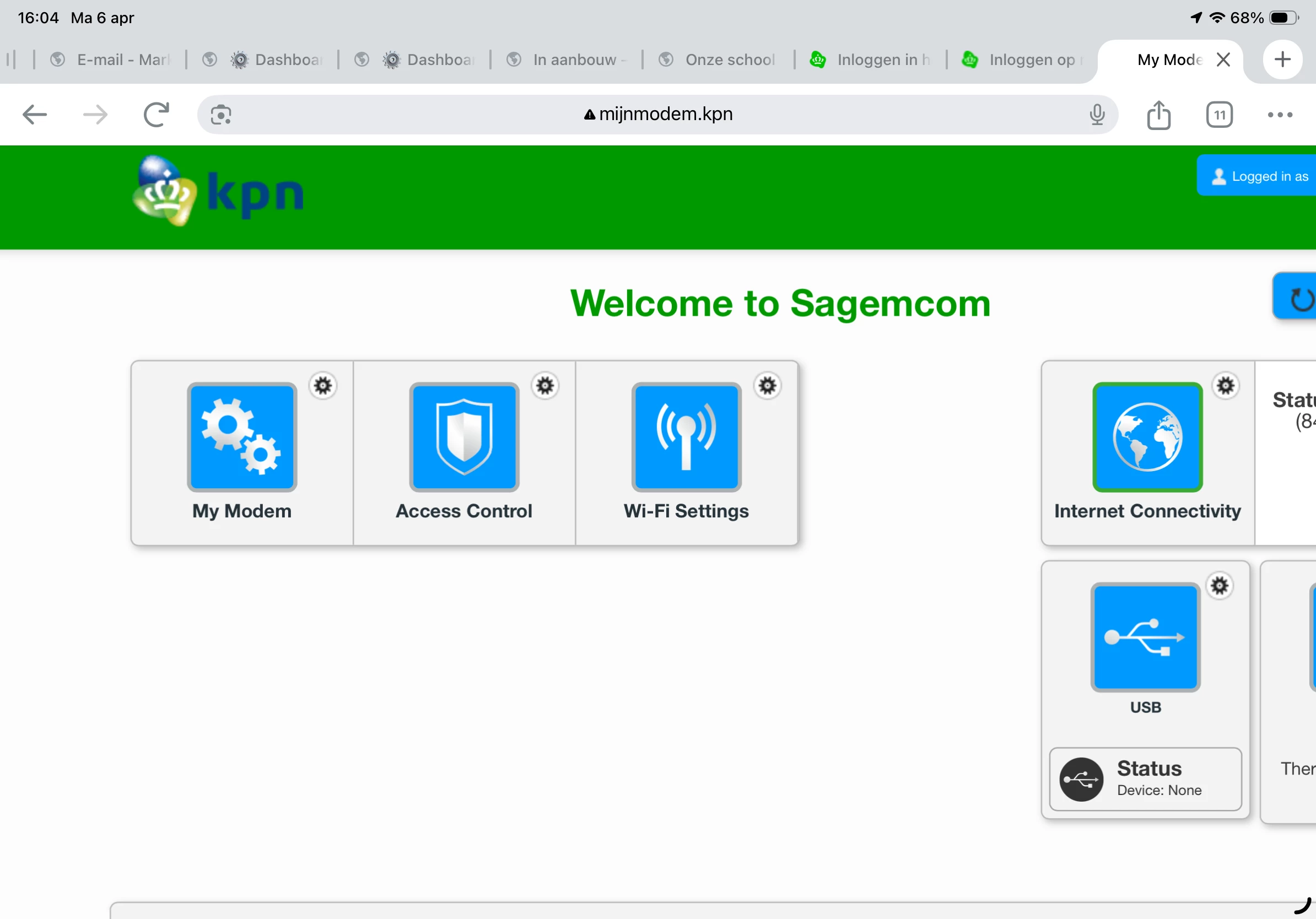This screenshot has width=1316, height=919.
Task: Click the gear on the Internet Connectivity card
Action: [1226, 386]
